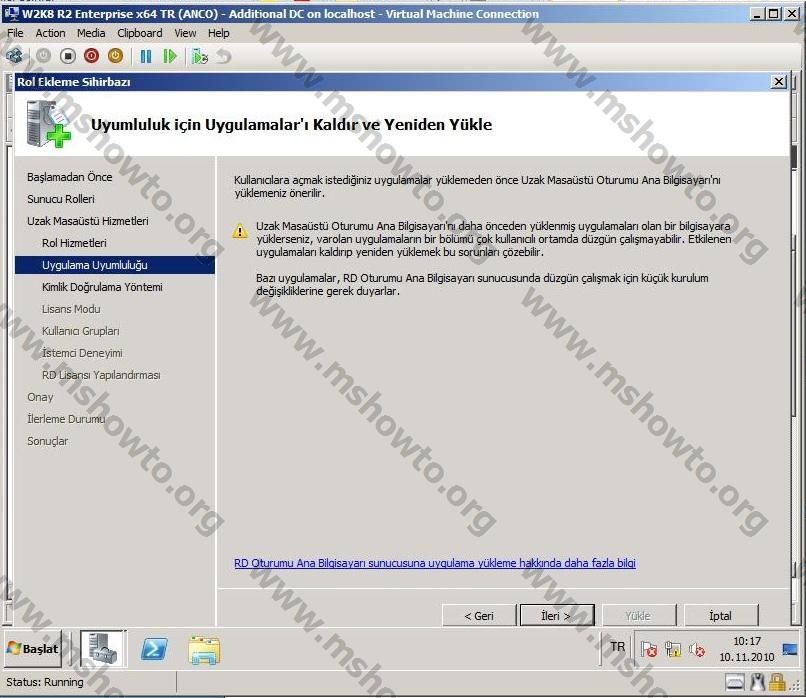Image resolution: width=806 pixels, height=698 pixels.
Task: Click the Kullanıcı Grupları step
Action: click(81, 332)
